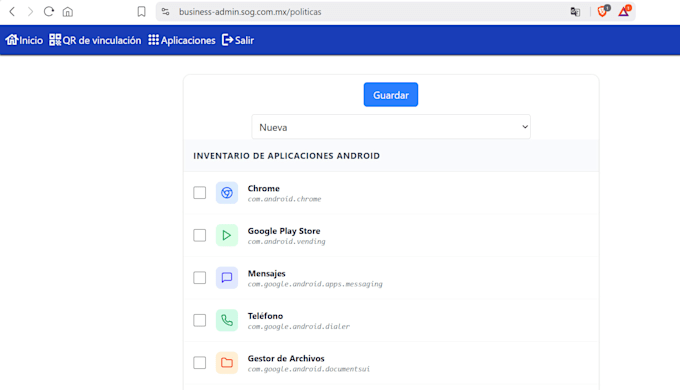
Task: Click the browser forward arrow
Action: pos(30,12)
